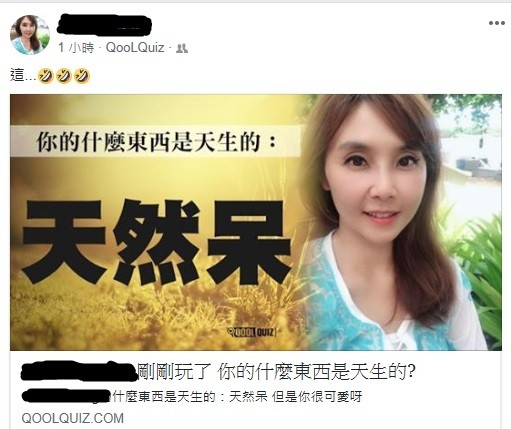Click the QOOL QUIZ logo watermark on image
The width and height of the screenshot is (511, 429).
tap(252, 332)
